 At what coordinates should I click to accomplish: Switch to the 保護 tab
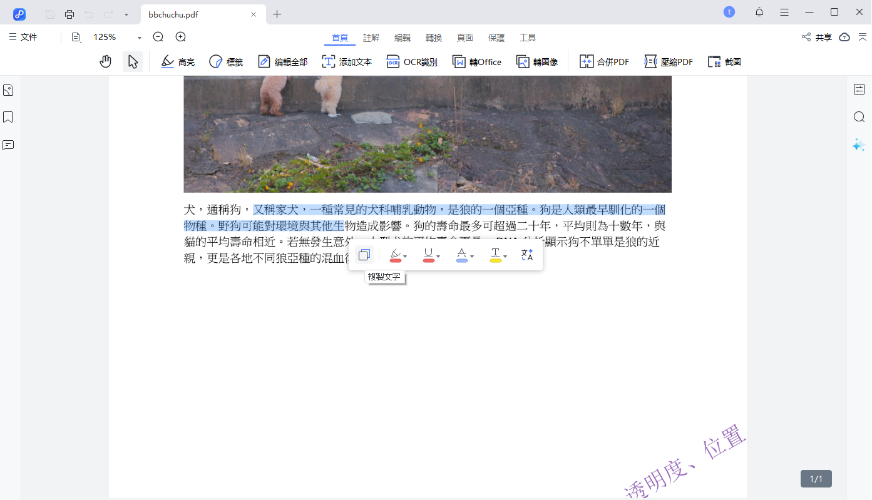(x=496, y=38)
